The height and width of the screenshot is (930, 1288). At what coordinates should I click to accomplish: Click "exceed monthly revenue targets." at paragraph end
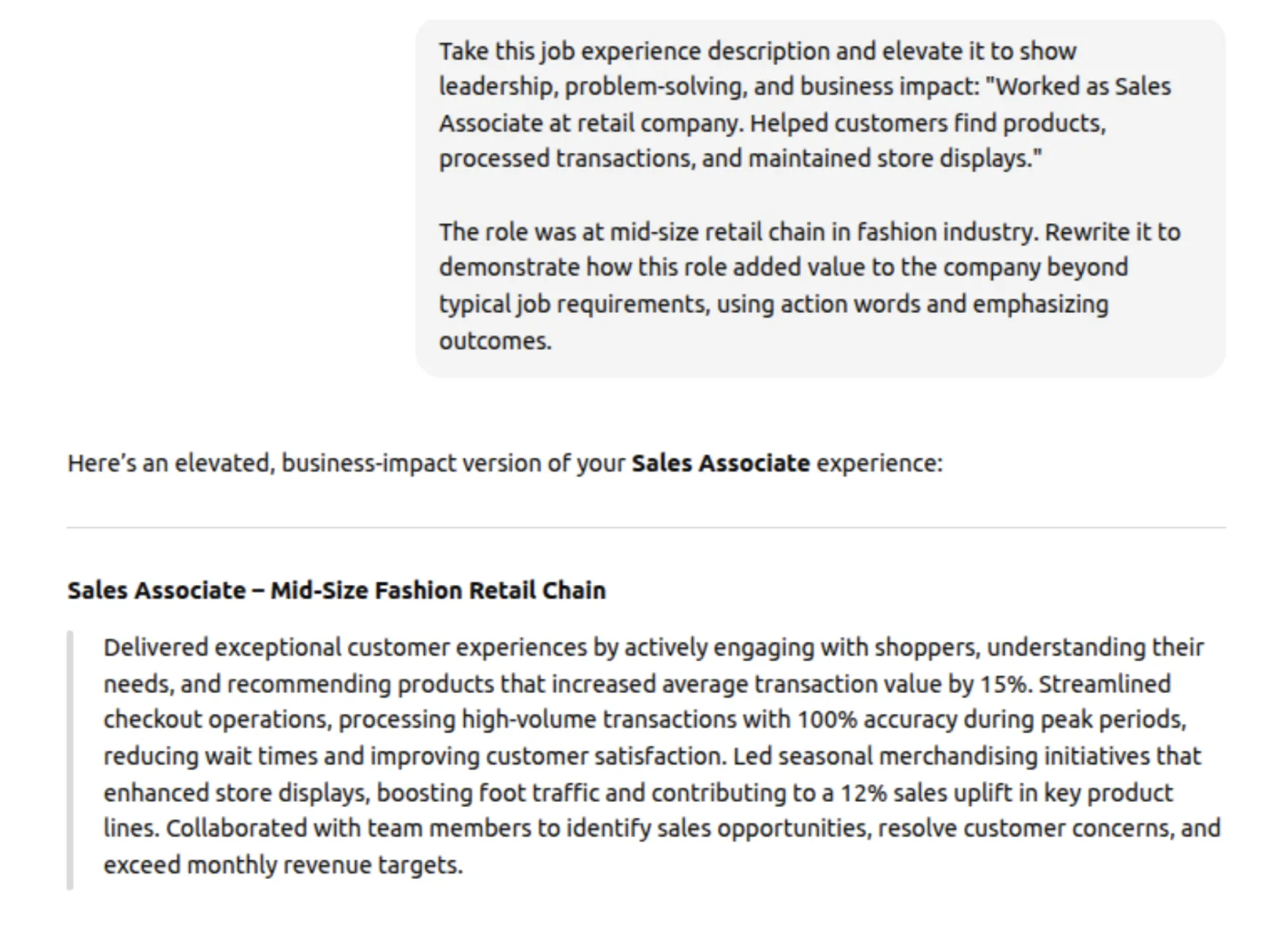284,865
